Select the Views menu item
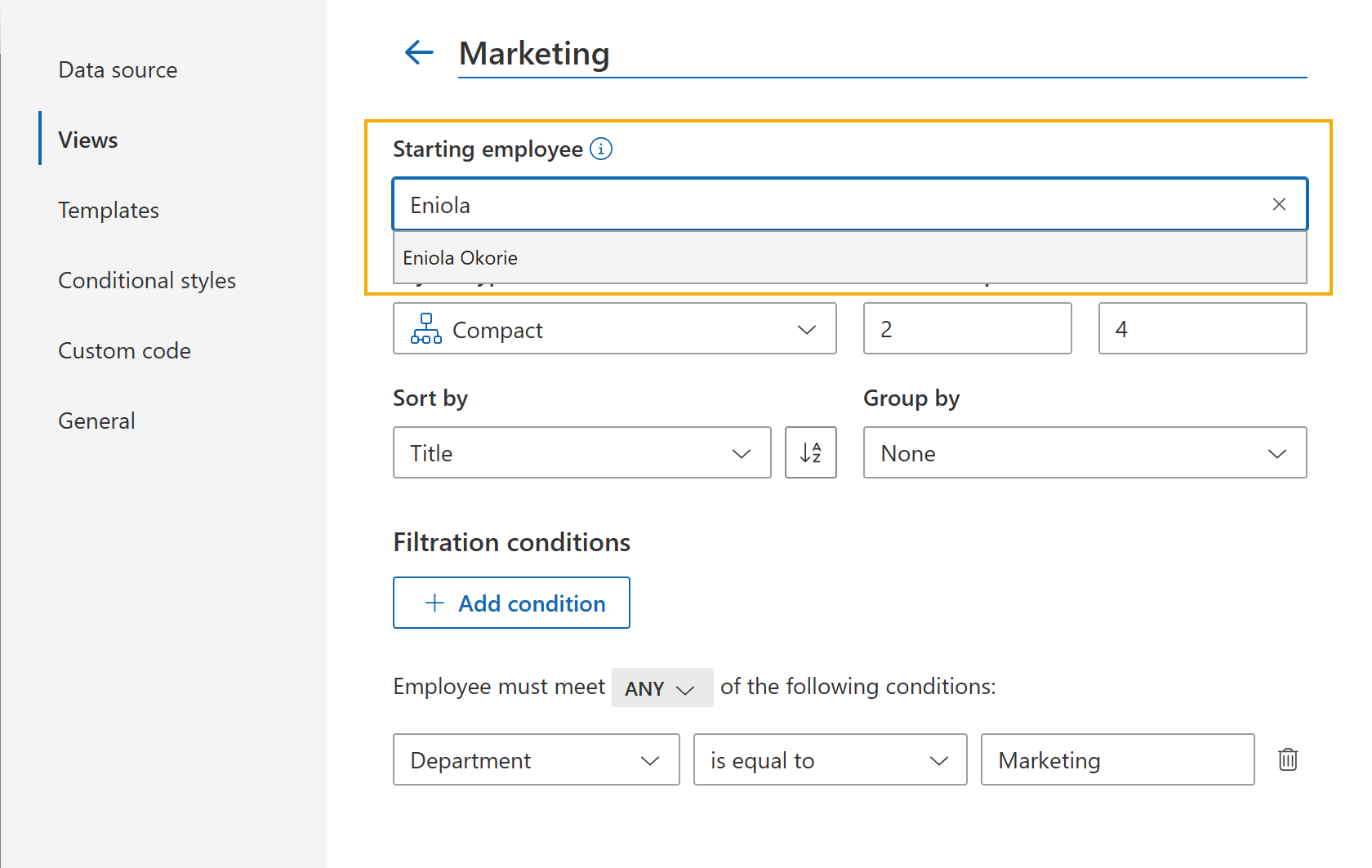The image size is (1372, 868). pyautogui.click(x=88, y=140)
